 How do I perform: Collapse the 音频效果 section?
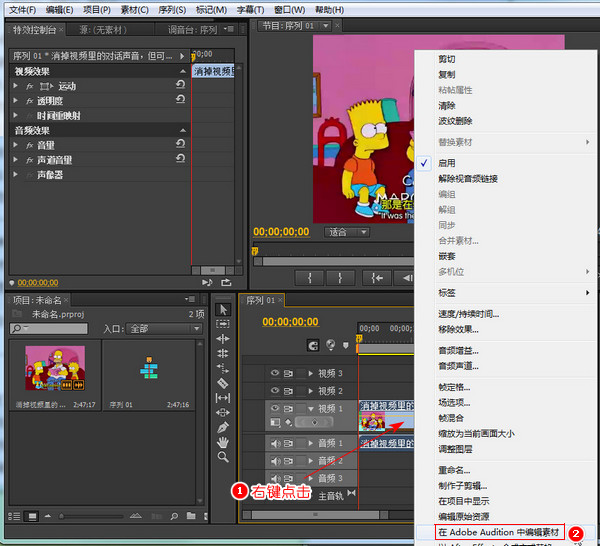(183, 130)
